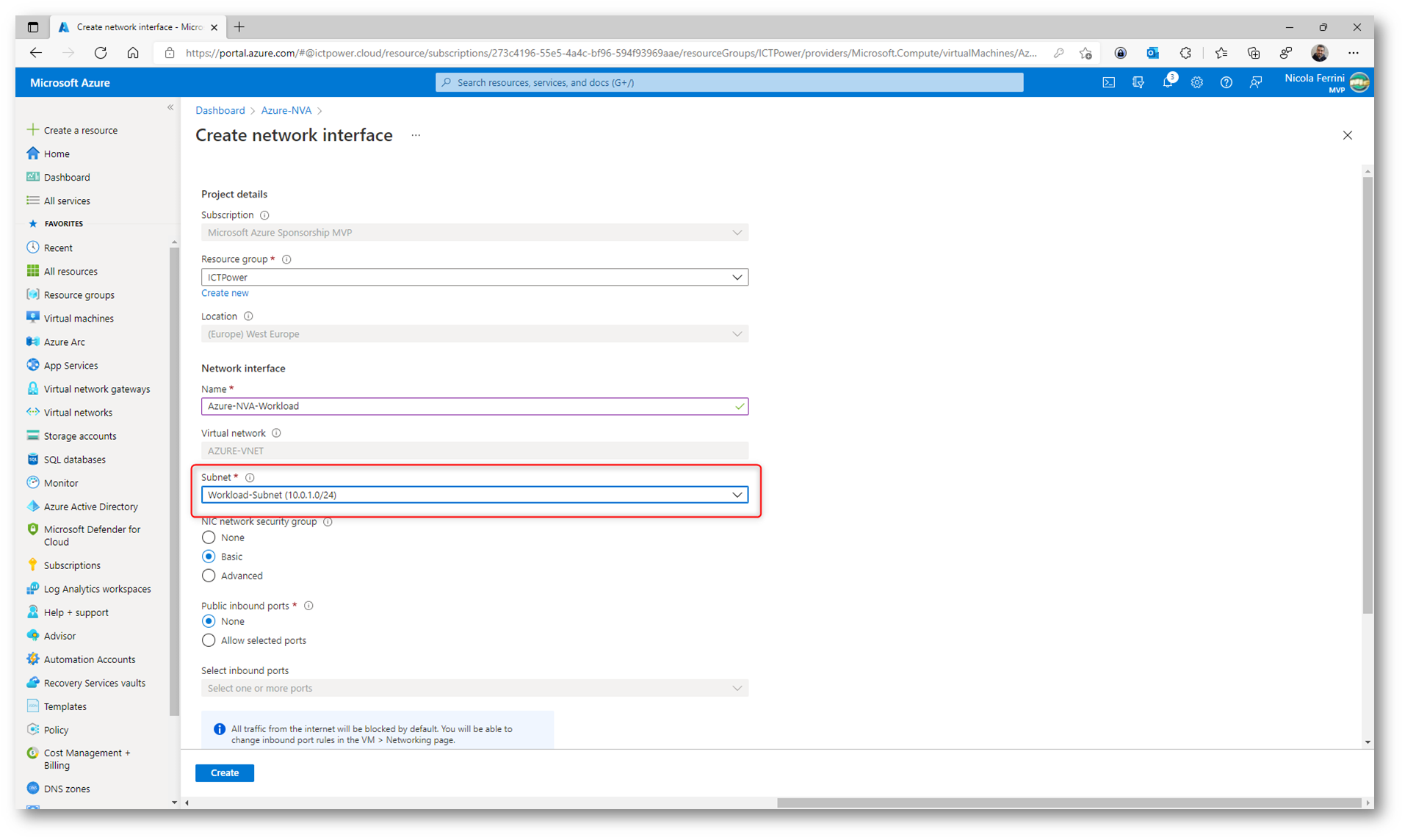Open All services in the sidebar
The width and height of the screenshot is (1405, 840).
(x=67, y=200)
